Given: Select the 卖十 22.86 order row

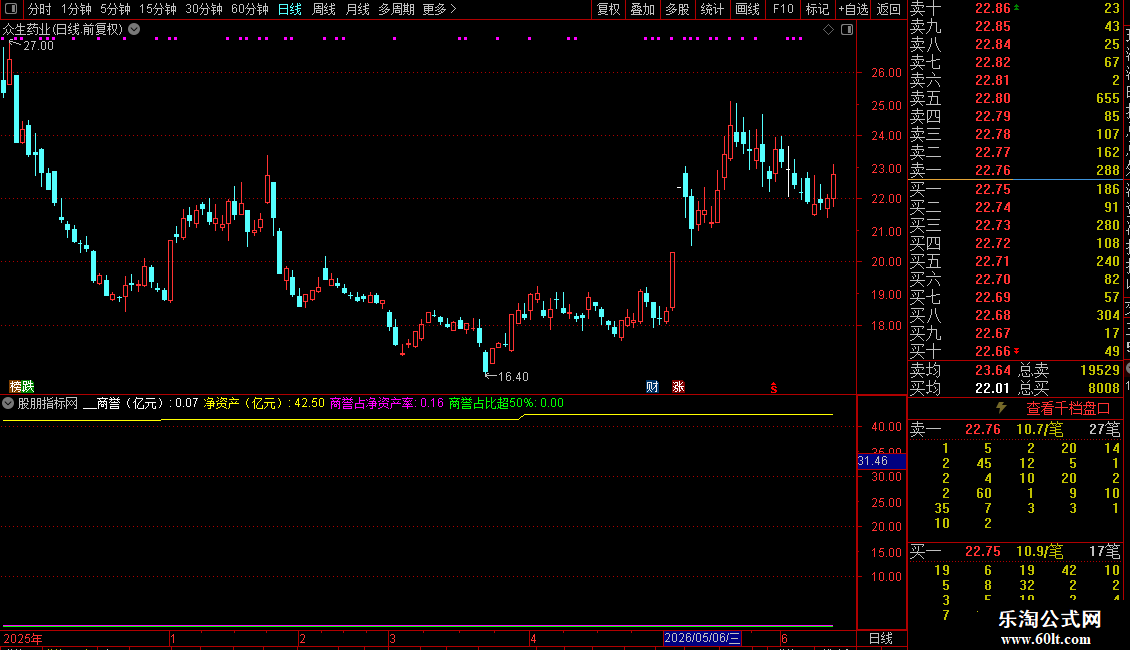Looking at the screenshot, I should [1015, 8].
